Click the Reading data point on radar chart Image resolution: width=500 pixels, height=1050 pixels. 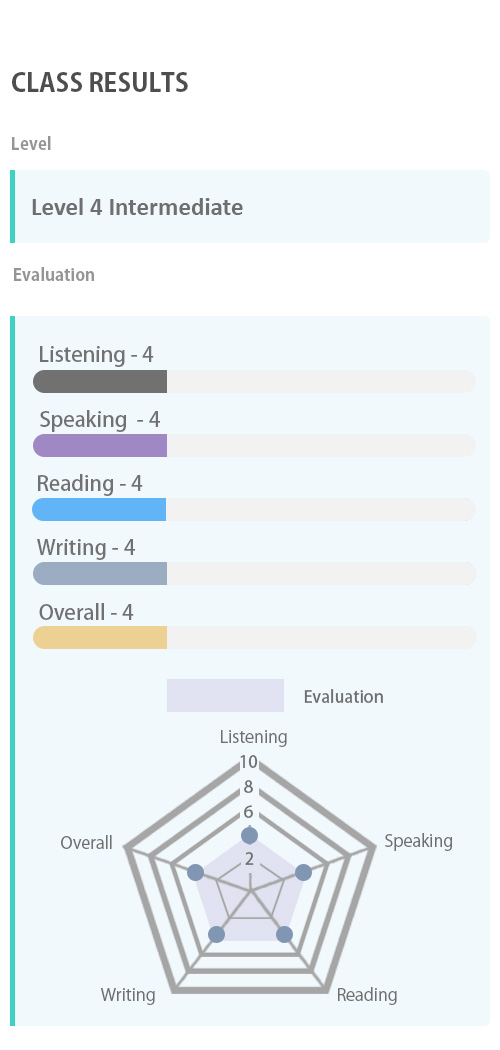click(284, 934)
